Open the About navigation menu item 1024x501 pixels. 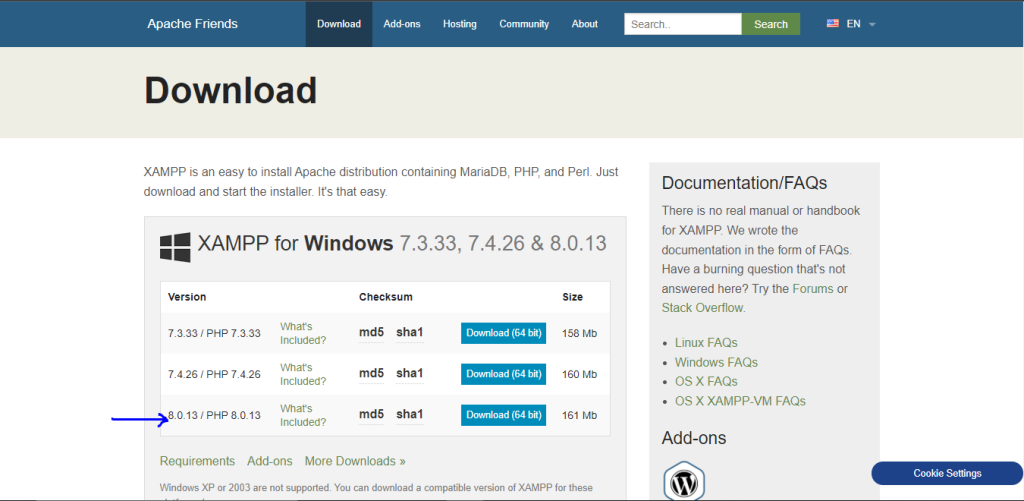point(584,24)
